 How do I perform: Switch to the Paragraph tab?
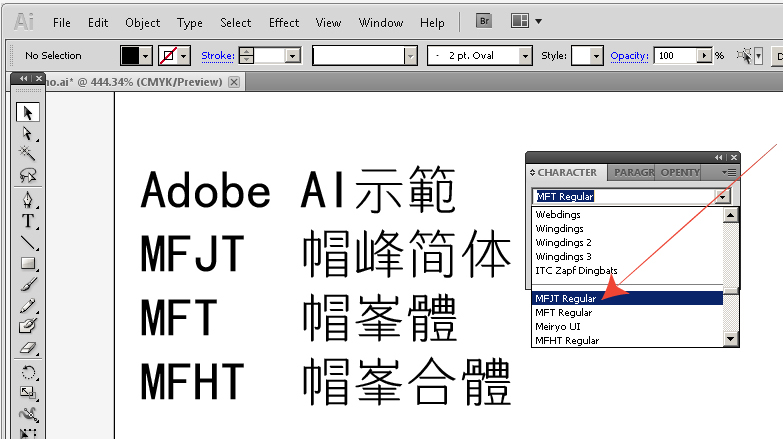pos(633,172)
